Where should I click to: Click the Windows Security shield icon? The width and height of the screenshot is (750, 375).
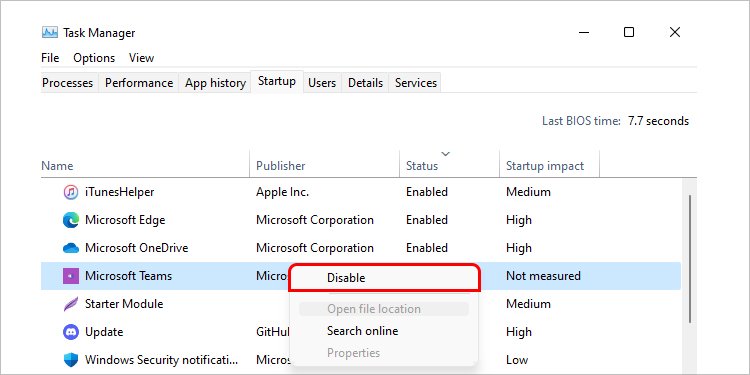71,360
